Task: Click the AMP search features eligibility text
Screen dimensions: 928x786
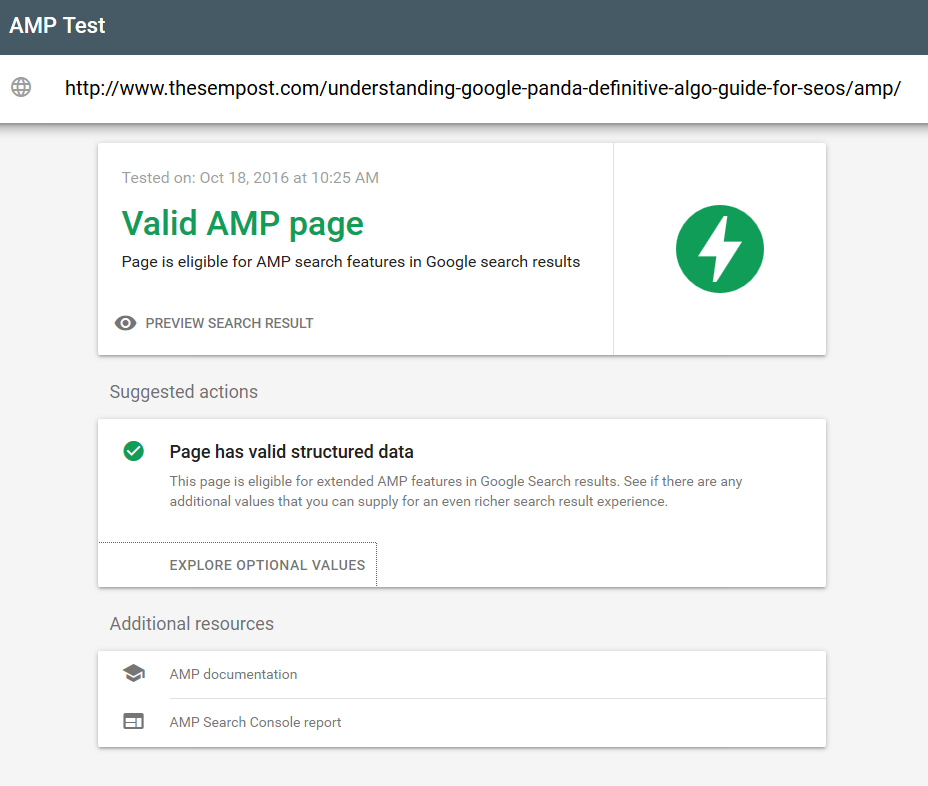Action: [350, 262]
